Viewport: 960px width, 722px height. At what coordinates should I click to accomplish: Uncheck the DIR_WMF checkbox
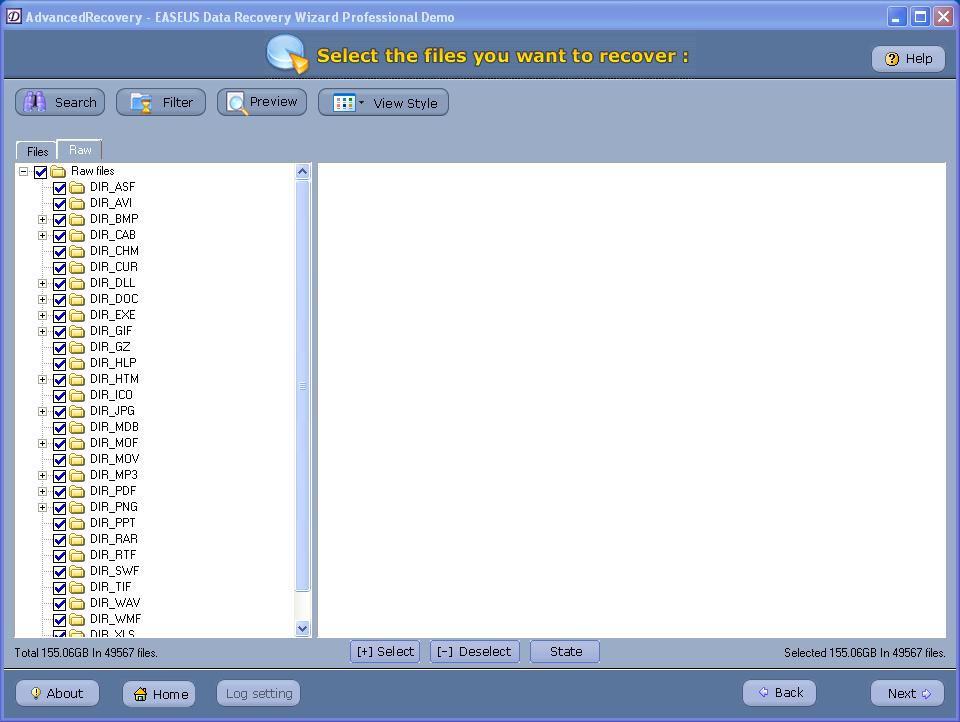click(x=59, y=620)
